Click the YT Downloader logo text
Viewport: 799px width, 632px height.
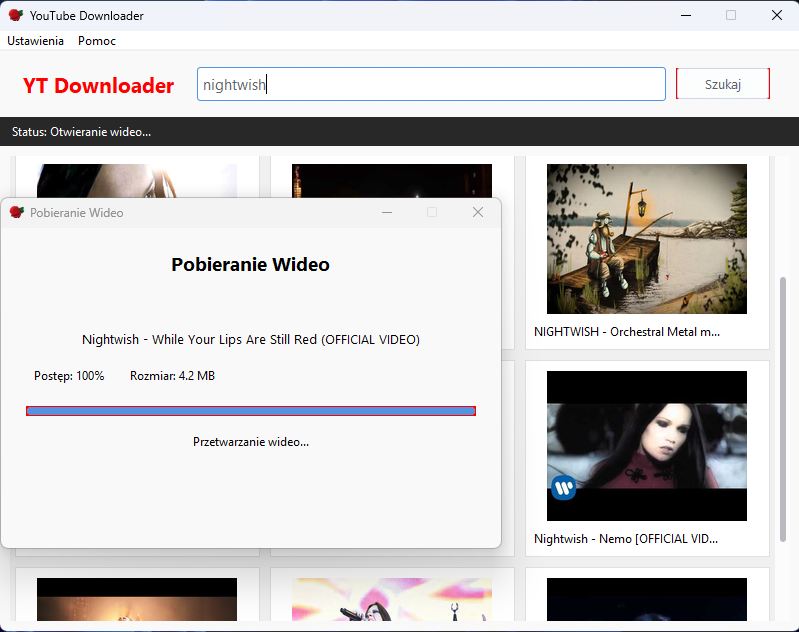coord(98,86)
